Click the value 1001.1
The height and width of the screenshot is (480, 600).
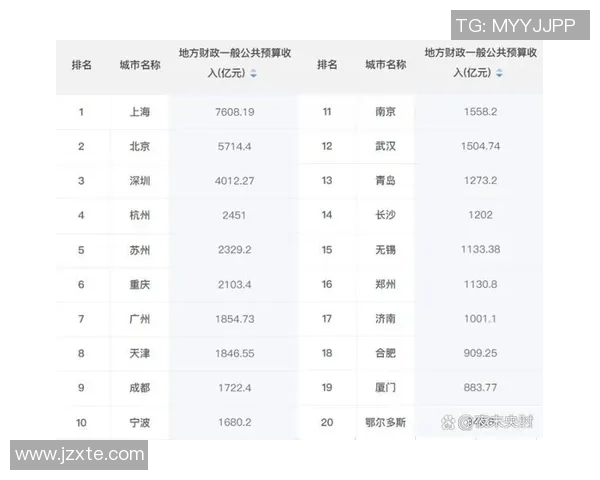(481, 319)
